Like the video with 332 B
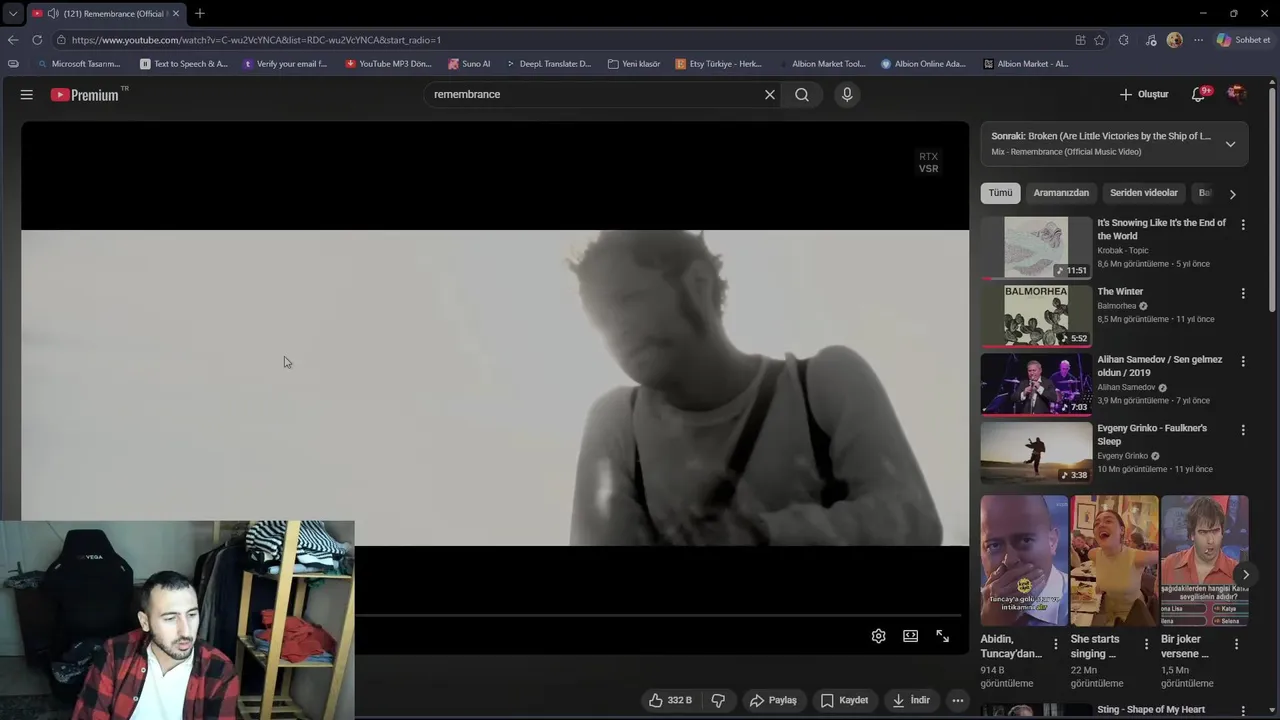Viewport: 1280px width, 720px height. (x=670, y=700)
